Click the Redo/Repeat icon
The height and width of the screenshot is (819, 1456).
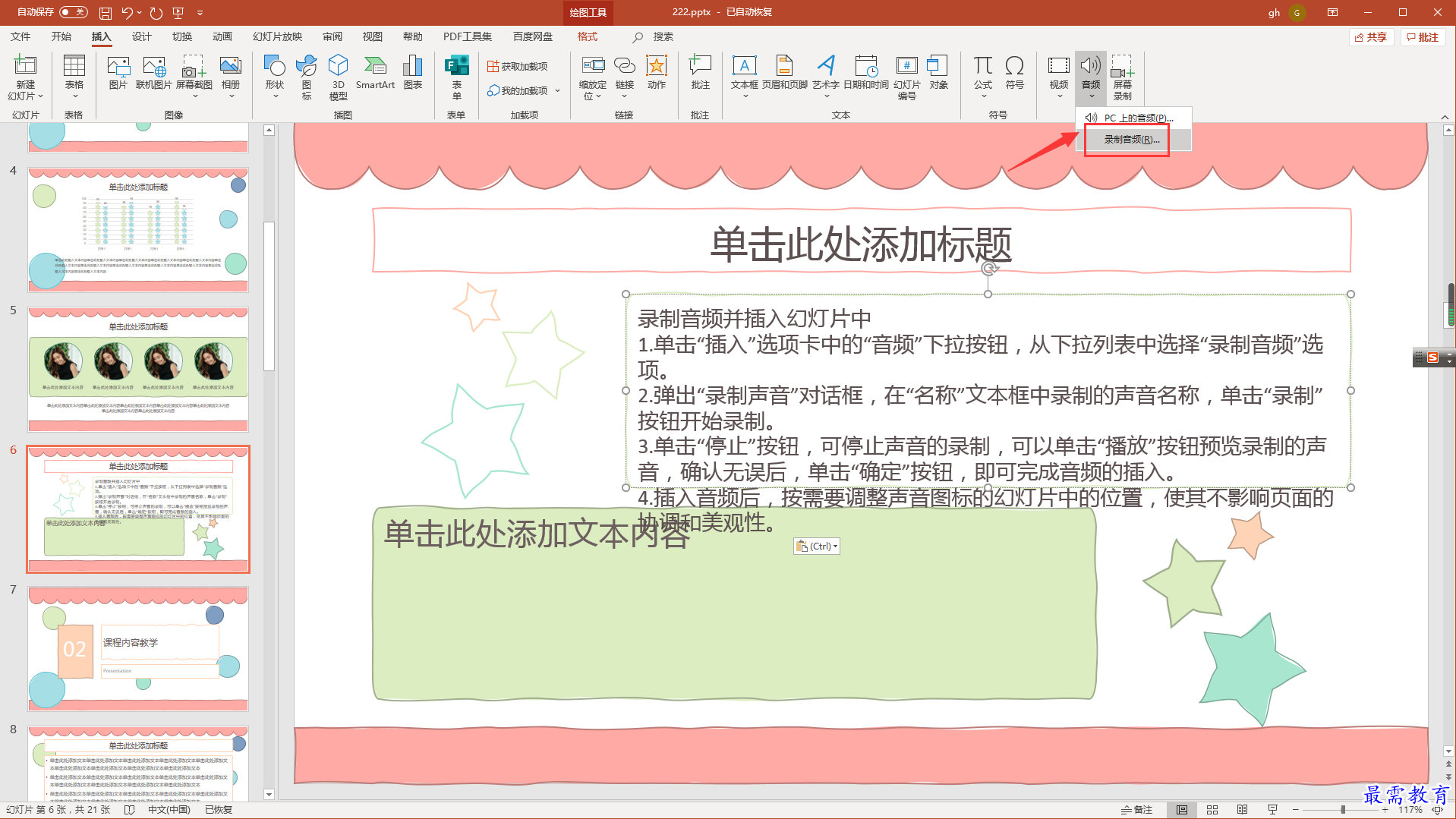(x=156, y=13)
